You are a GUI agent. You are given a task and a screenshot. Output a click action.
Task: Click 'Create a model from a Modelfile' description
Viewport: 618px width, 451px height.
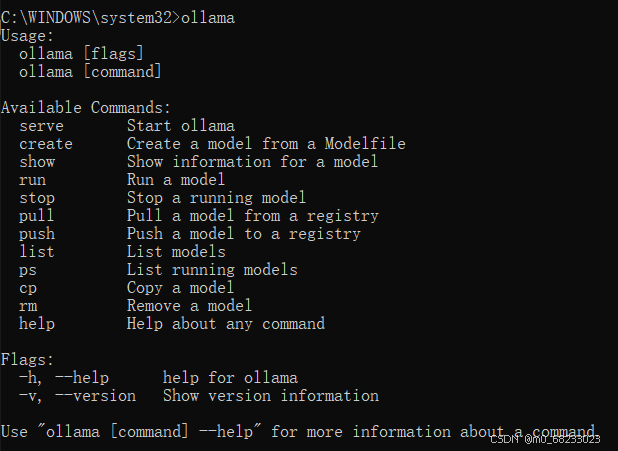[266, 144]
